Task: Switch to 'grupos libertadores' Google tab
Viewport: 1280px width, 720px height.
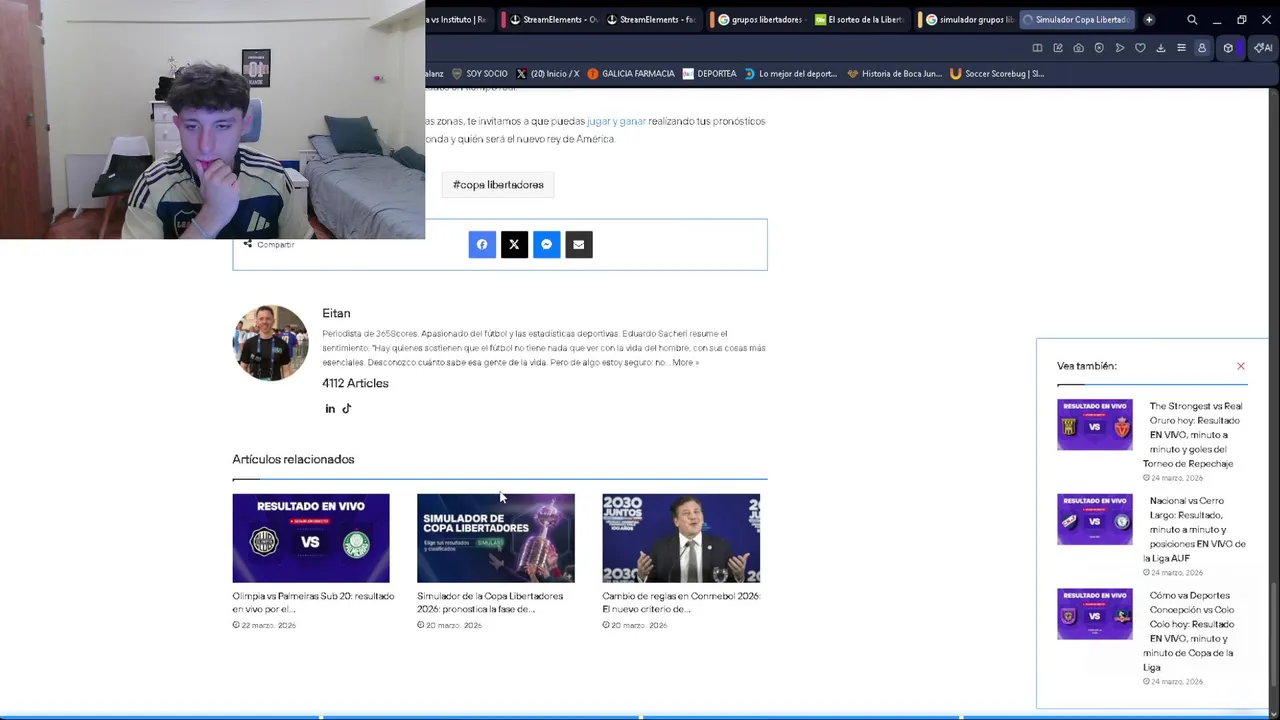Action: click(760, 19)
